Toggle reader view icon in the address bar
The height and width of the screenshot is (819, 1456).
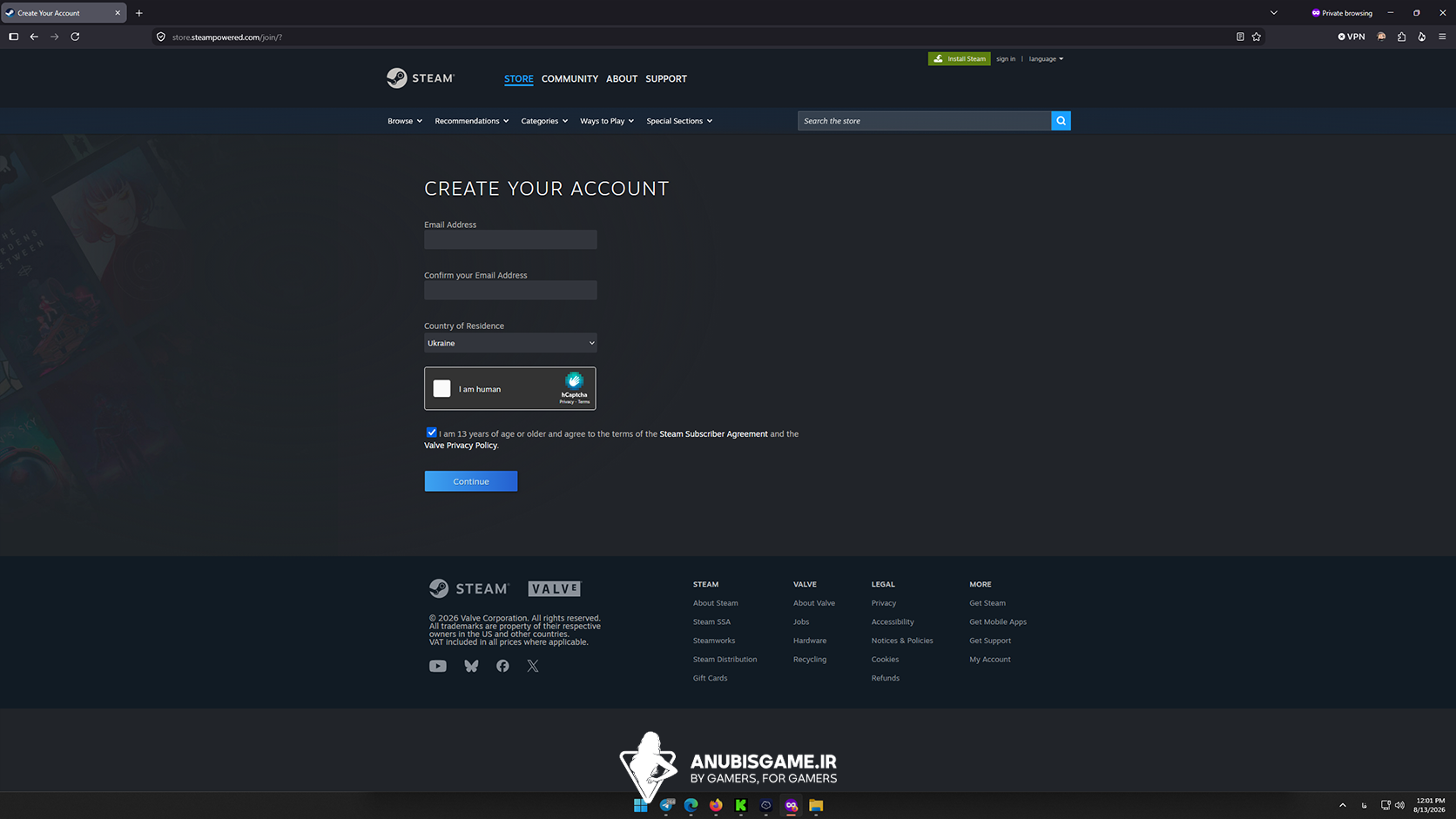(1240, 37)
